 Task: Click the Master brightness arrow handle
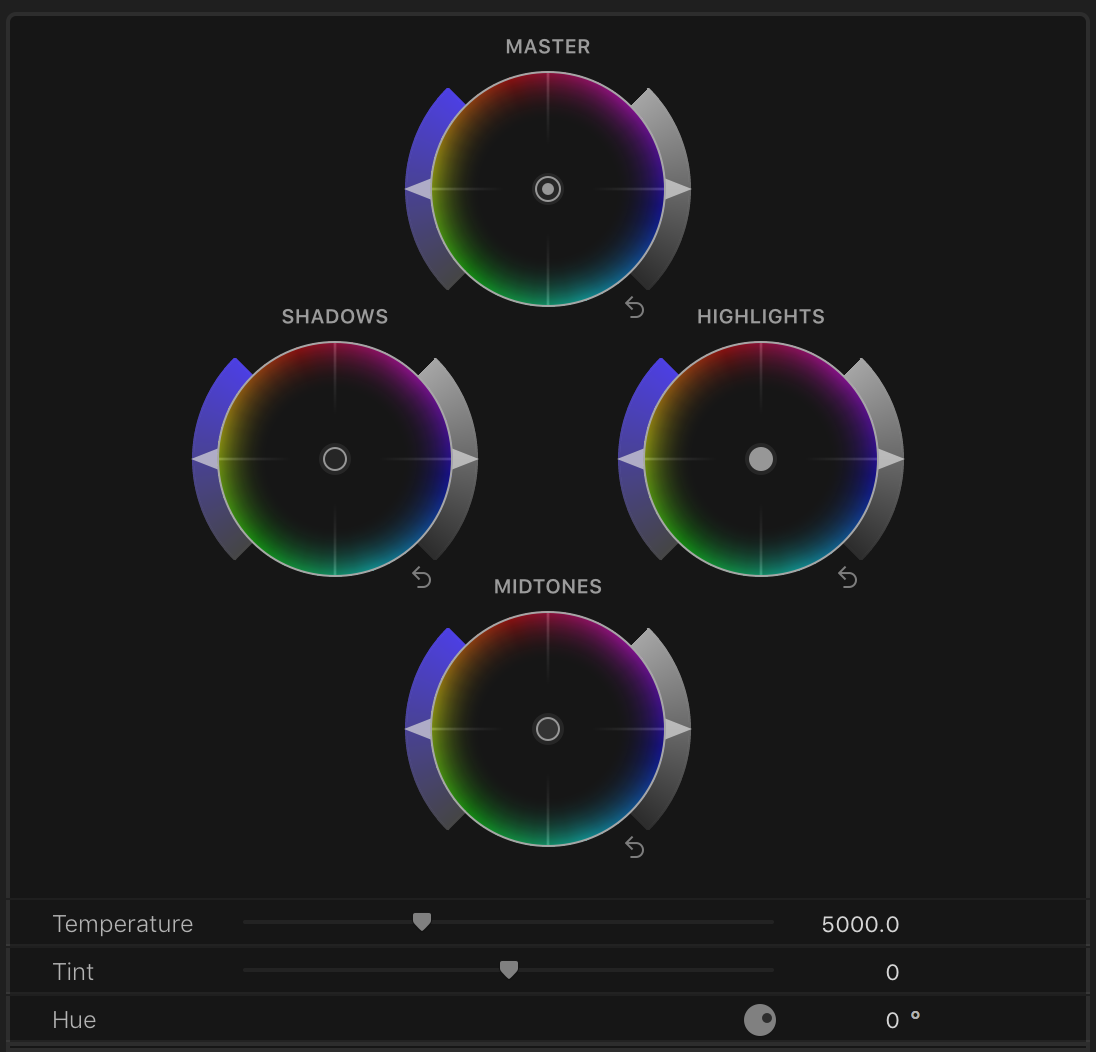point(678,189)
